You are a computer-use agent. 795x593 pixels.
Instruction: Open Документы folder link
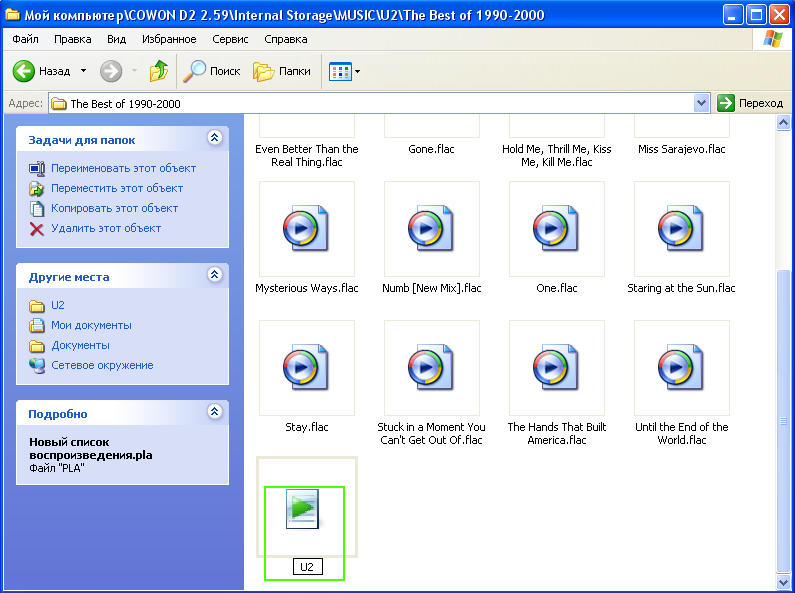pyautogui.click(x=80, y=346)
